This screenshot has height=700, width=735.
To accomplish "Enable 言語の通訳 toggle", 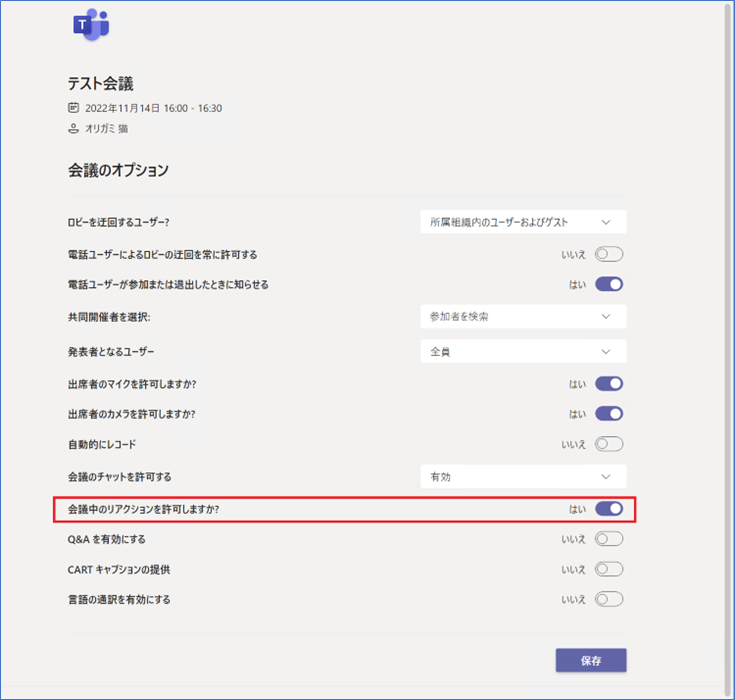I will 608,599.
